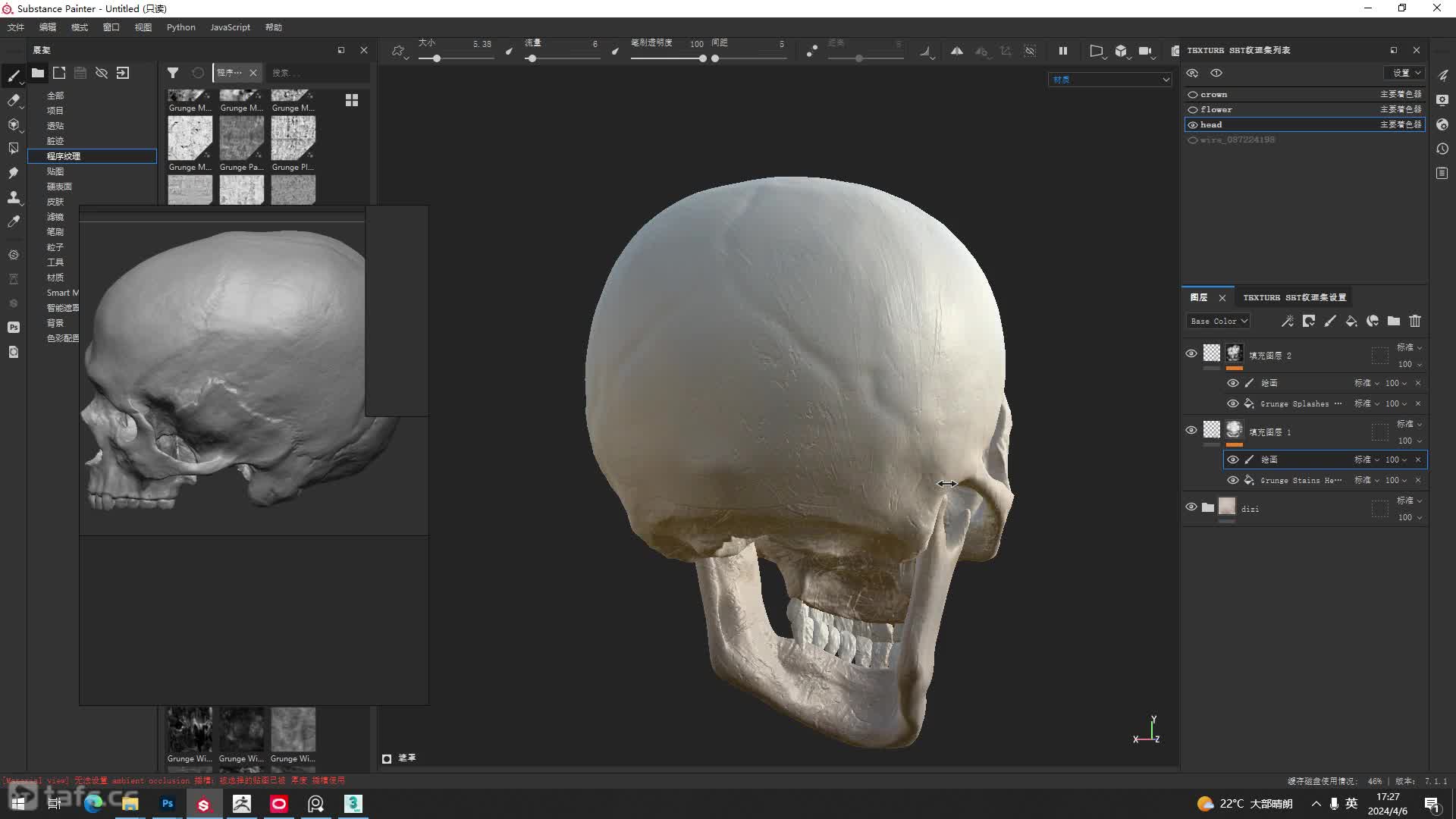
Task: Open the 3D cube view mode icon
Action: click(1121, 51)
